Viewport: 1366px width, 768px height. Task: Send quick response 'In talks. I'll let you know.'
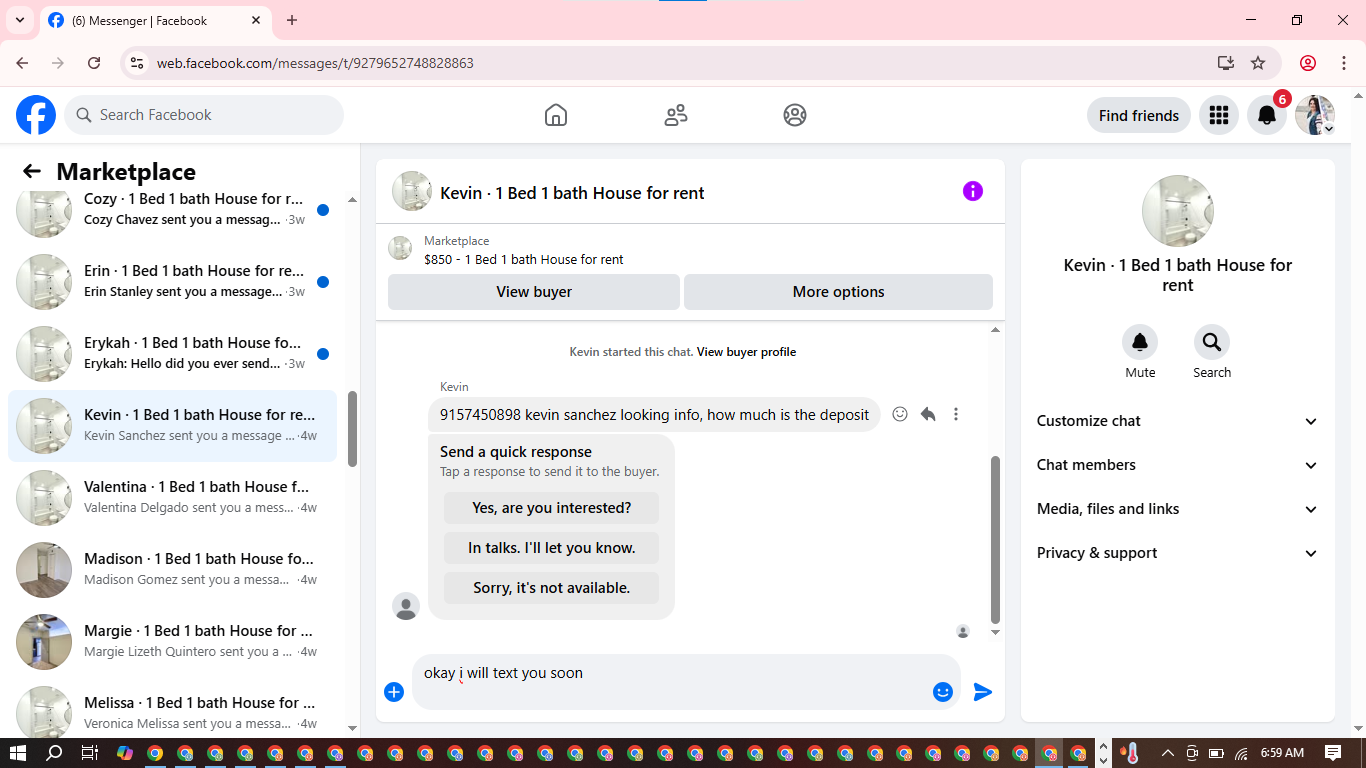coord(552,548)
